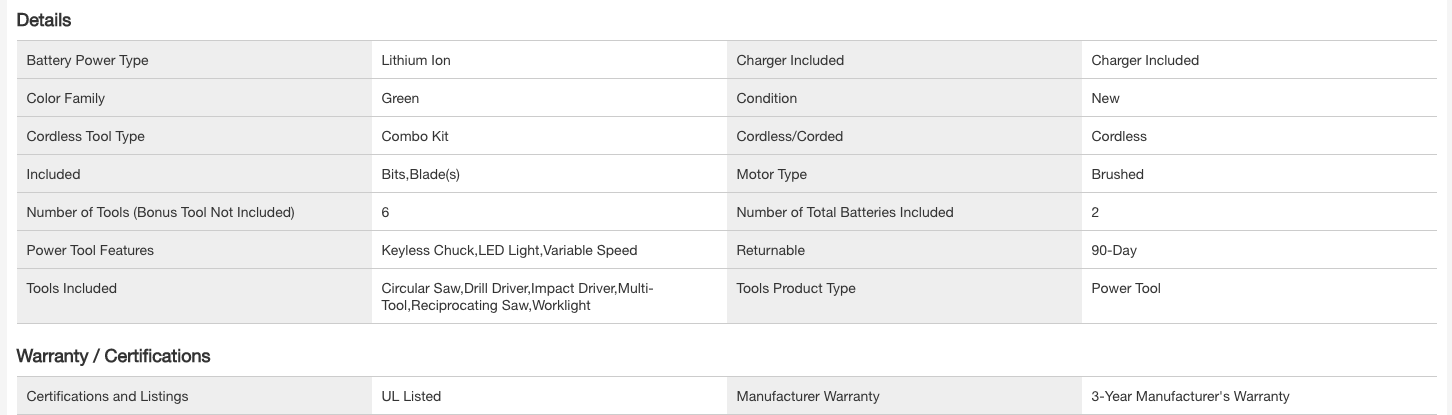
Task: Select the Battery Power Type label
Action: [87, 60]
